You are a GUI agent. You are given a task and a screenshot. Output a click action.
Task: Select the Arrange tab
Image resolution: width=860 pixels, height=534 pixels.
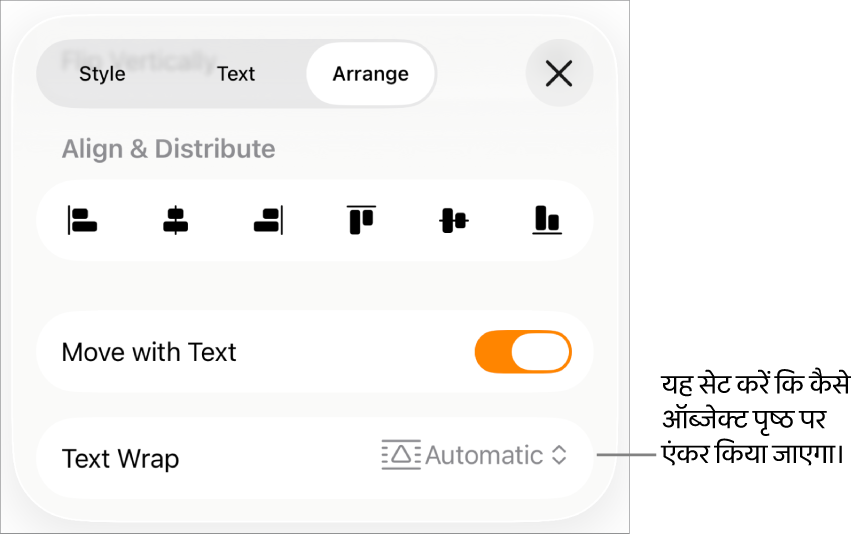click(371, 73)
